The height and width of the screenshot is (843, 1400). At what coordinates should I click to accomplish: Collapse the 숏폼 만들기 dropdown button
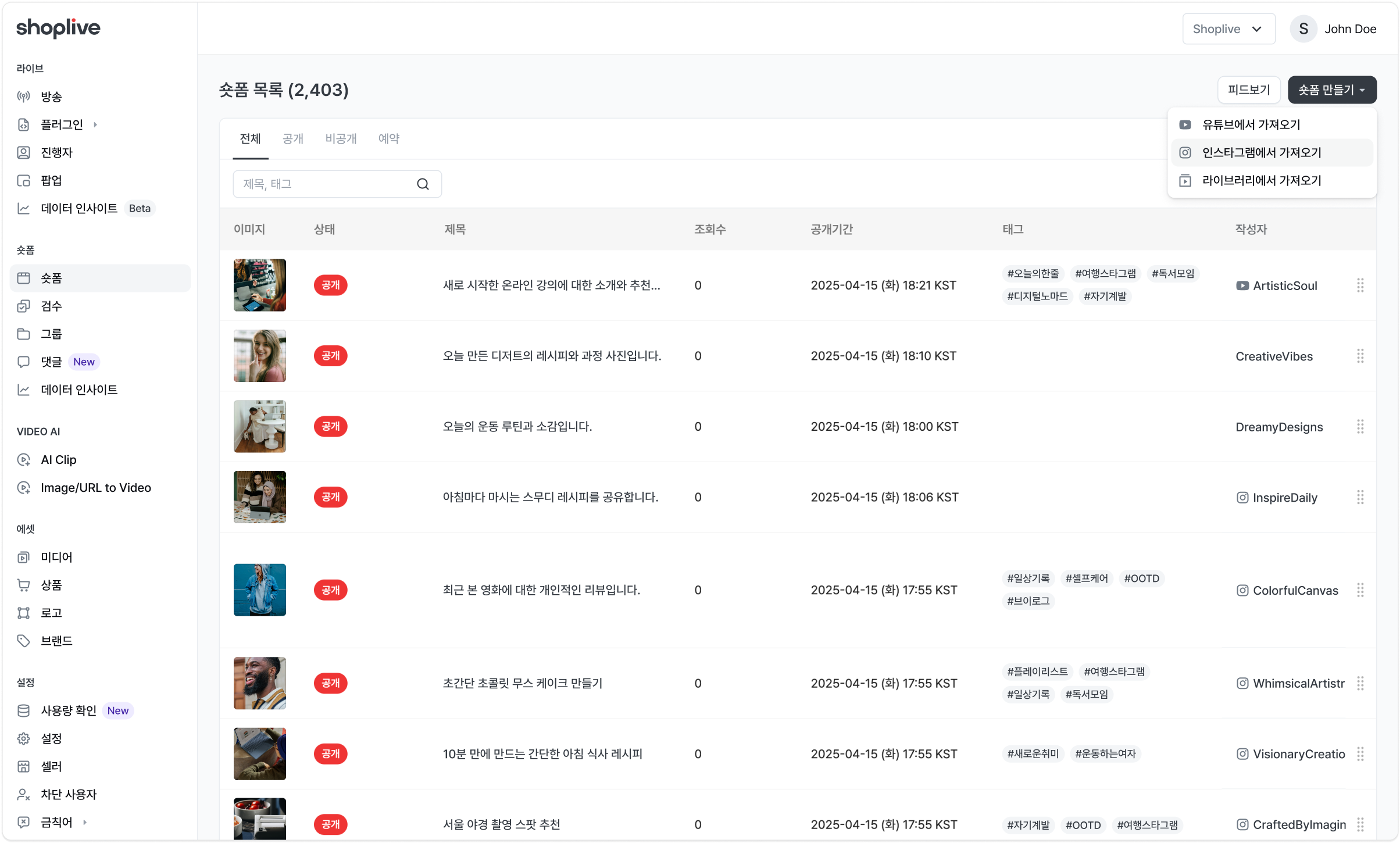coord(1332,90)
